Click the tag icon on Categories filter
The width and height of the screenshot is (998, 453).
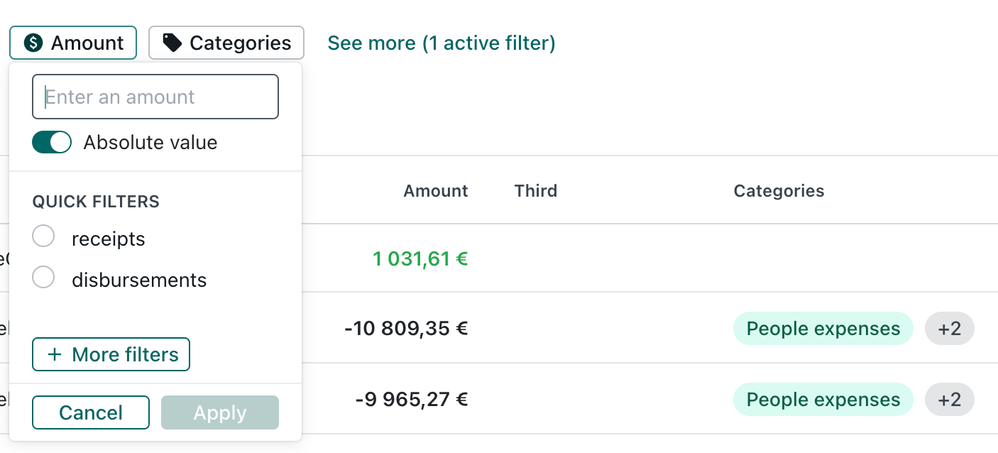pos(173,43)
